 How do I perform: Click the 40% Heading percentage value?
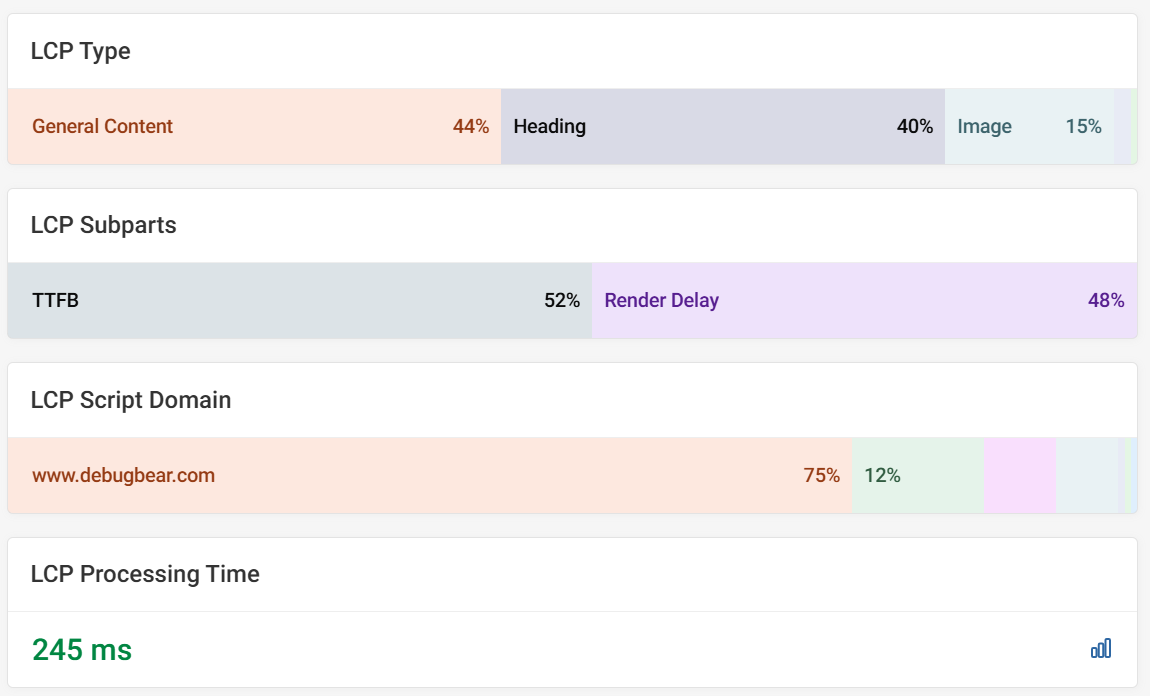coord(915,127)
